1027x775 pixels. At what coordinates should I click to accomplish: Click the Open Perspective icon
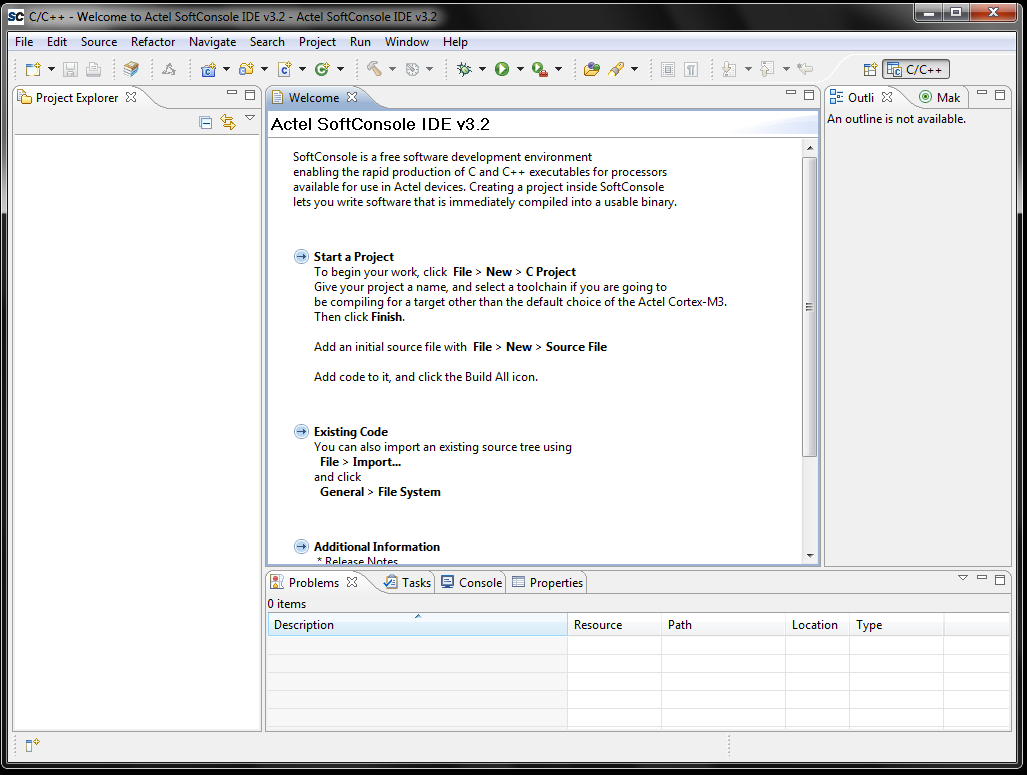click(x=870, y=69)
